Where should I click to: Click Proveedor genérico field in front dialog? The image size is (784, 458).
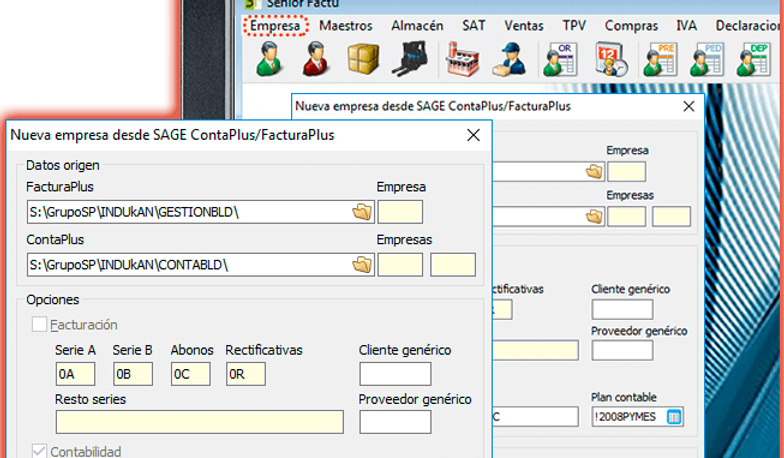[395, 422]
